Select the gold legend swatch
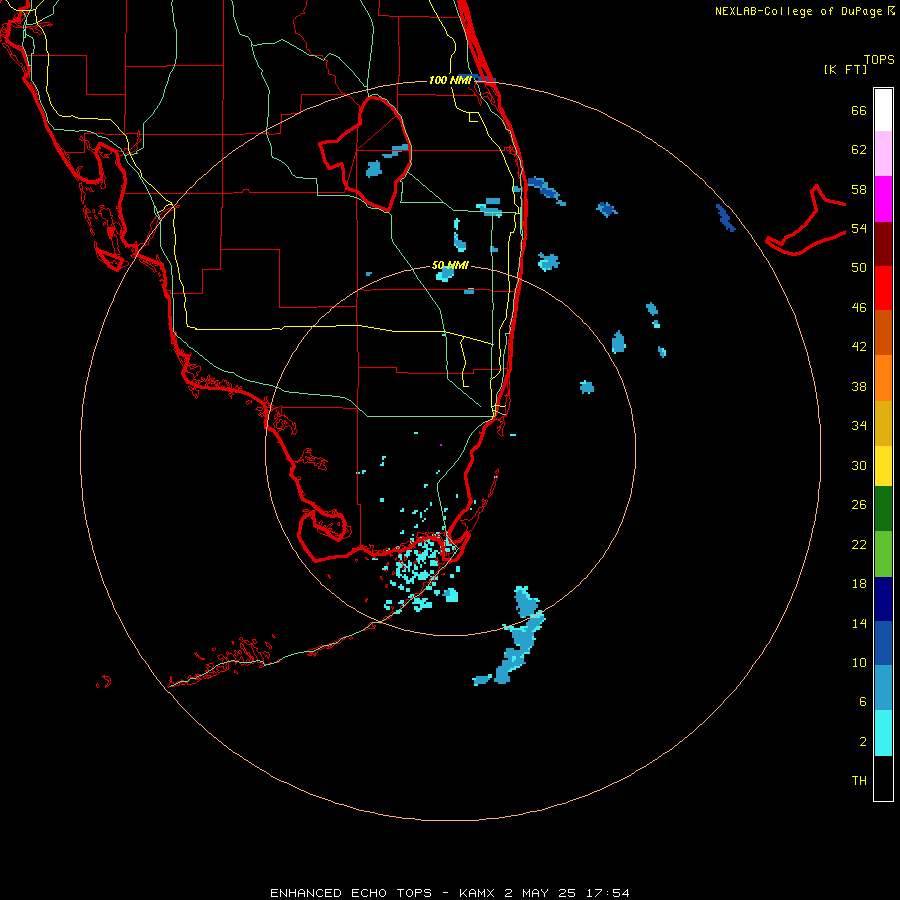The image size is (900, 900). coord(883,423)
